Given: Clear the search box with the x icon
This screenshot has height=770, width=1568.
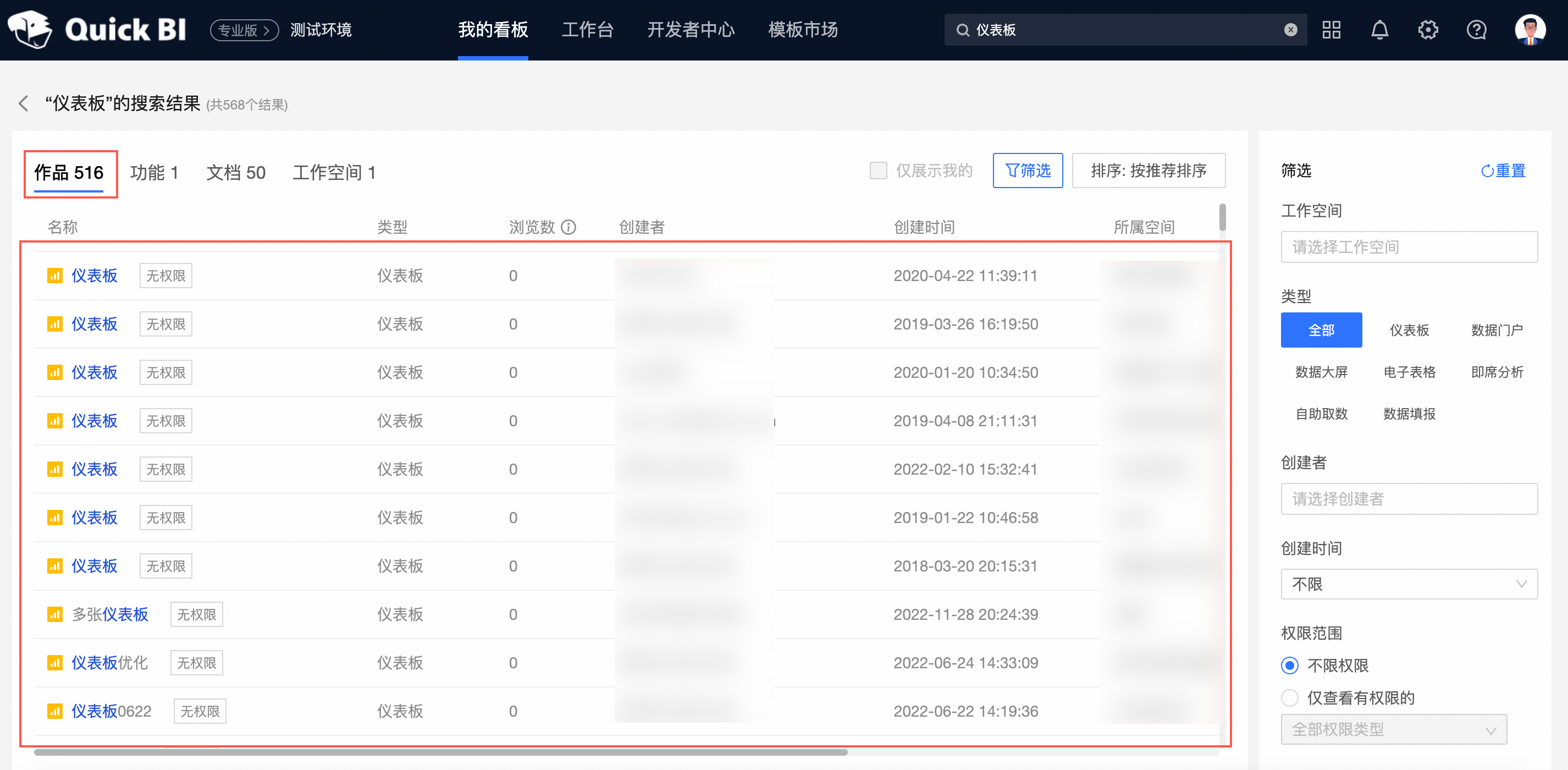Looking at the screenshot, I should coord(1290,30).
